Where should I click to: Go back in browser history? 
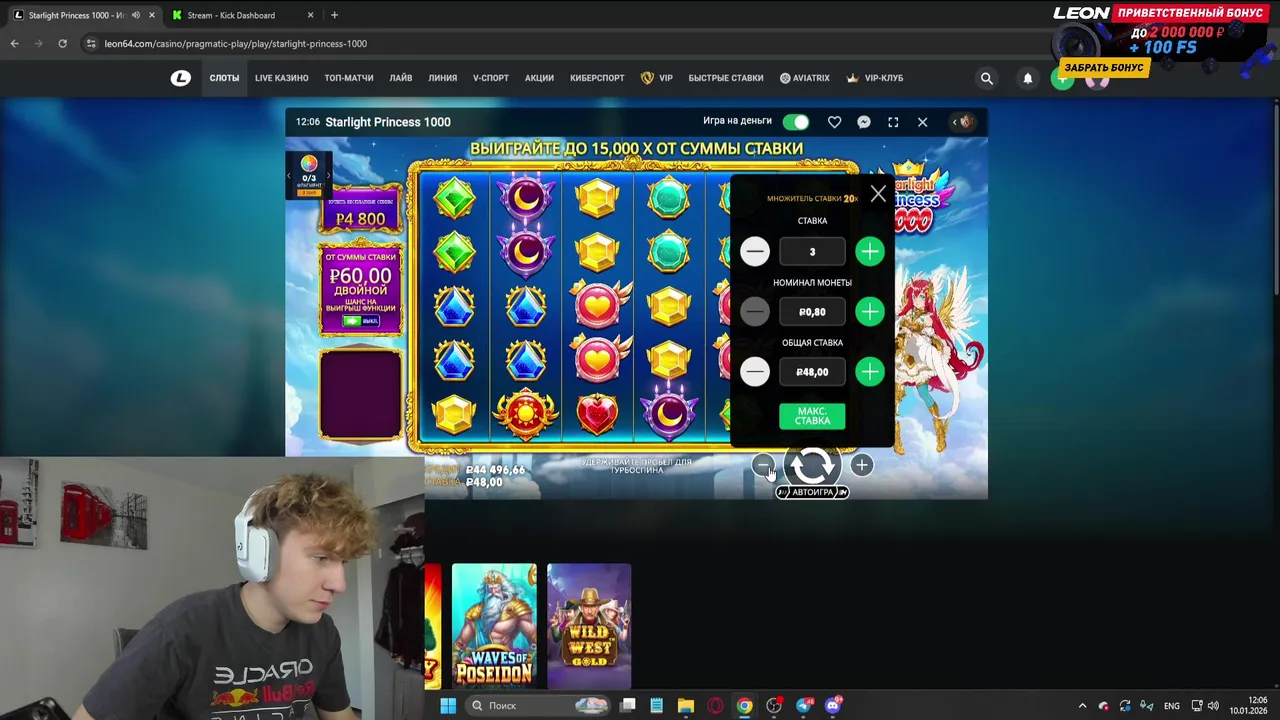[x=14, y=44]
